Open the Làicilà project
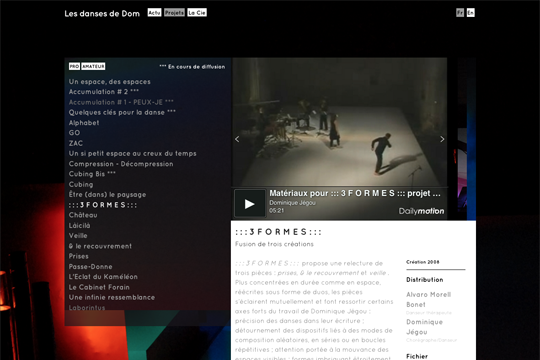The height and width of the screenshot is (360, 540). click(79, 225)
